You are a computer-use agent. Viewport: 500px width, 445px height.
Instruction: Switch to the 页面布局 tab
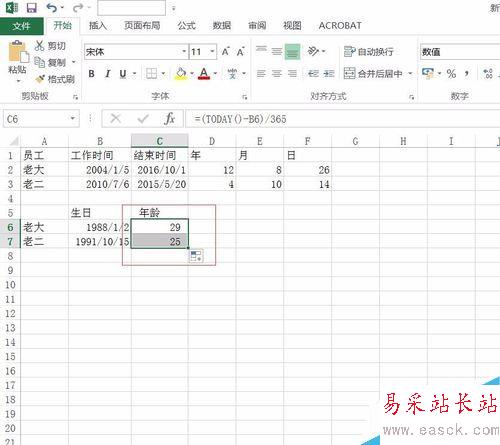(x=142, y=26)
